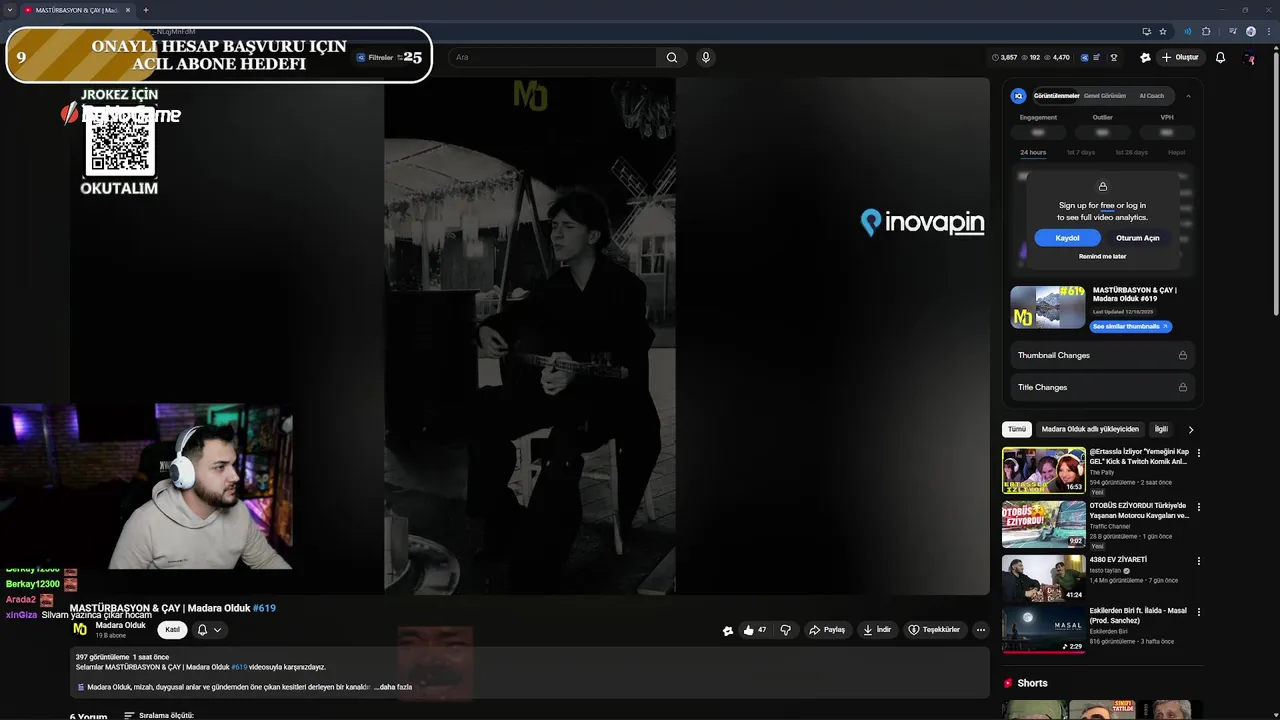Click the vidIQ boost star icon in header

pos(1145,57)
